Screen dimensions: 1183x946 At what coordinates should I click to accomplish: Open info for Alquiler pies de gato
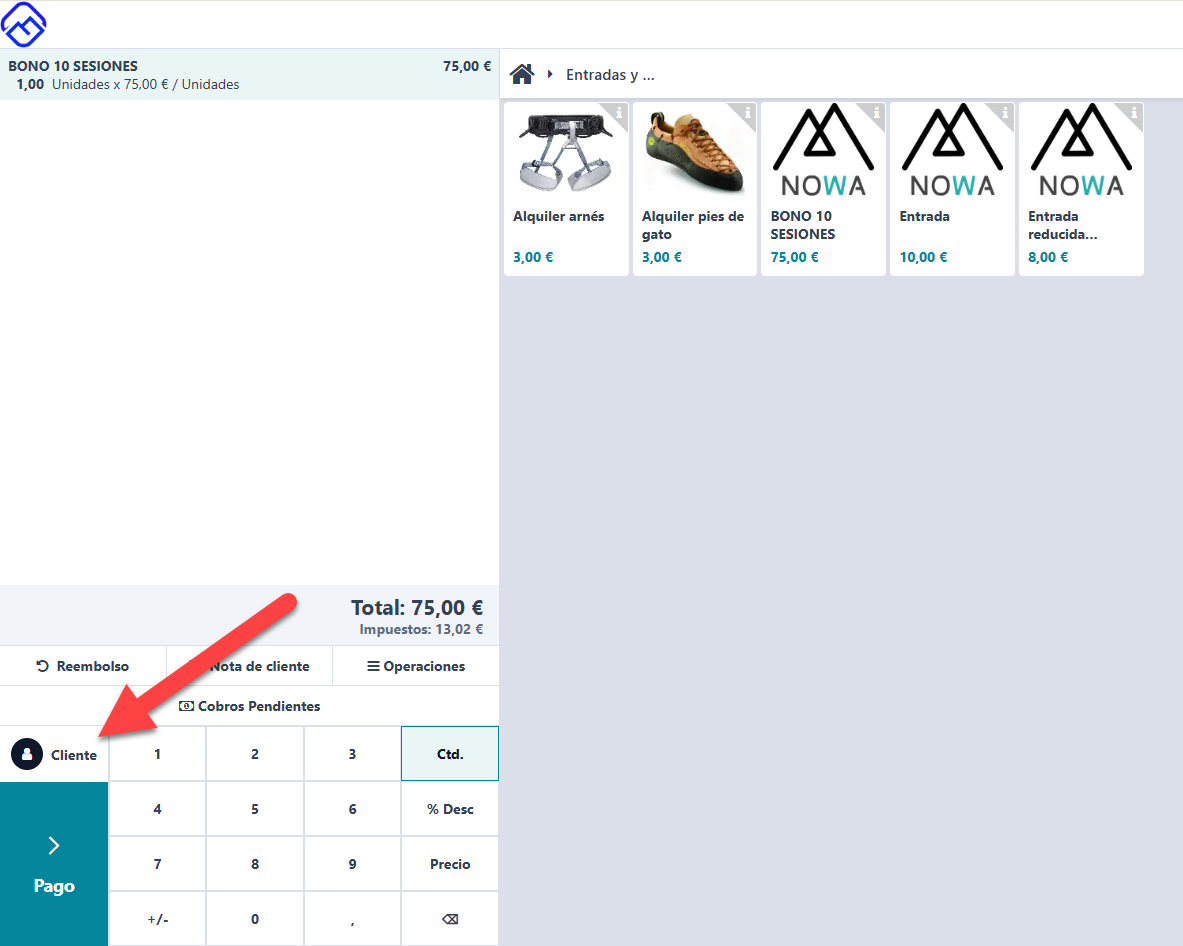click(748, 112)
